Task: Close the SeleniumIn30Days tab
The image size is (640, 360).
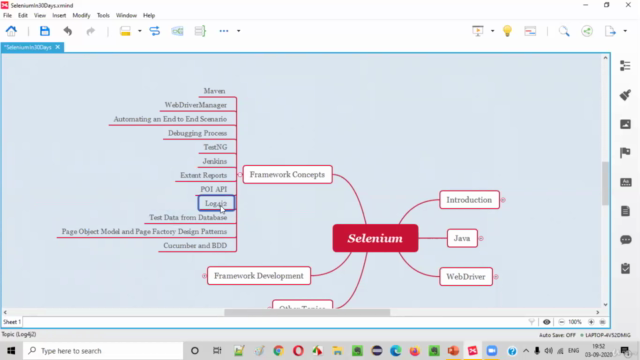Action: (58, 47)
